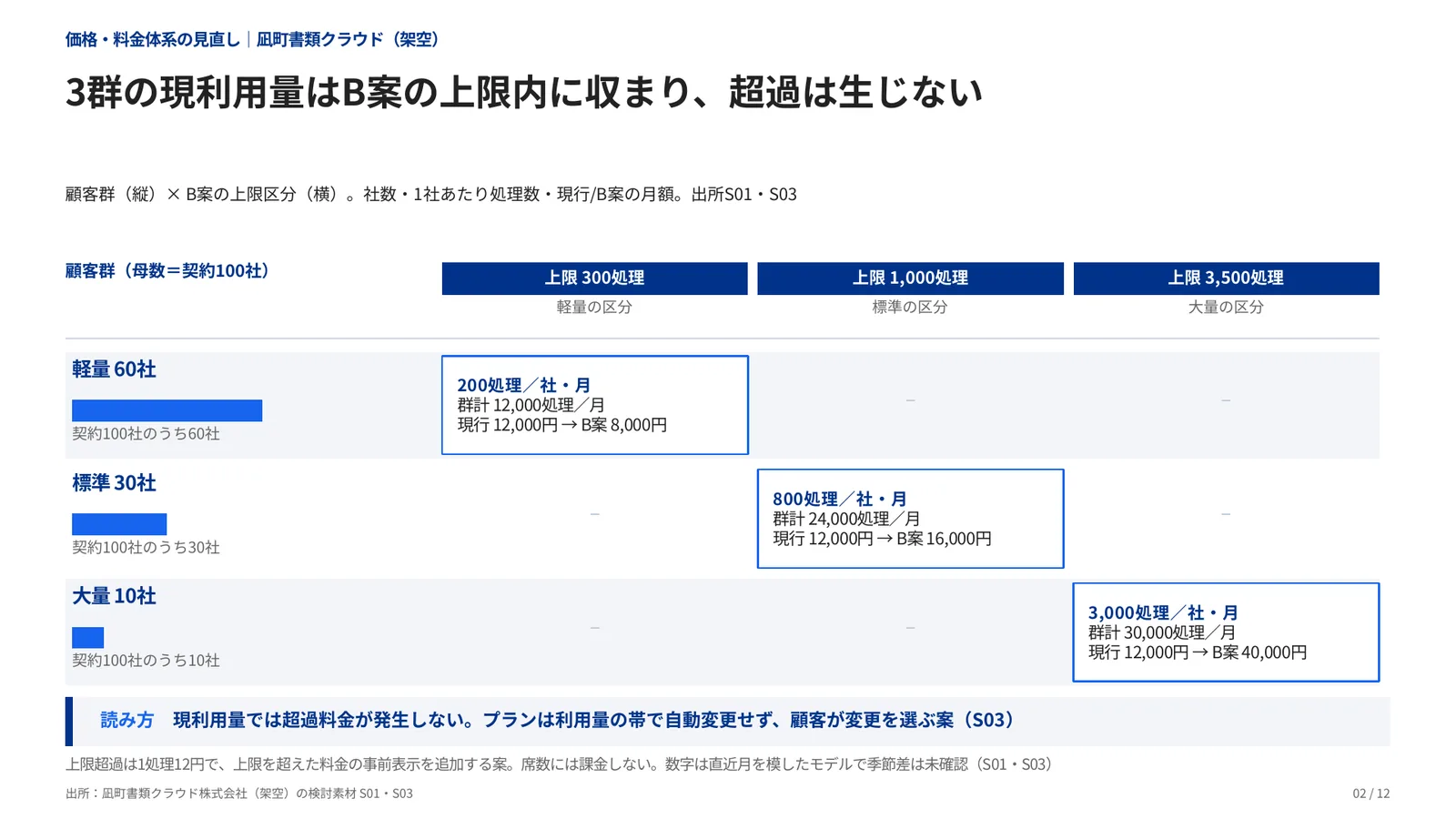
Task: Click the '3,000処理/社・月' cell heading
Action: 1163,612
